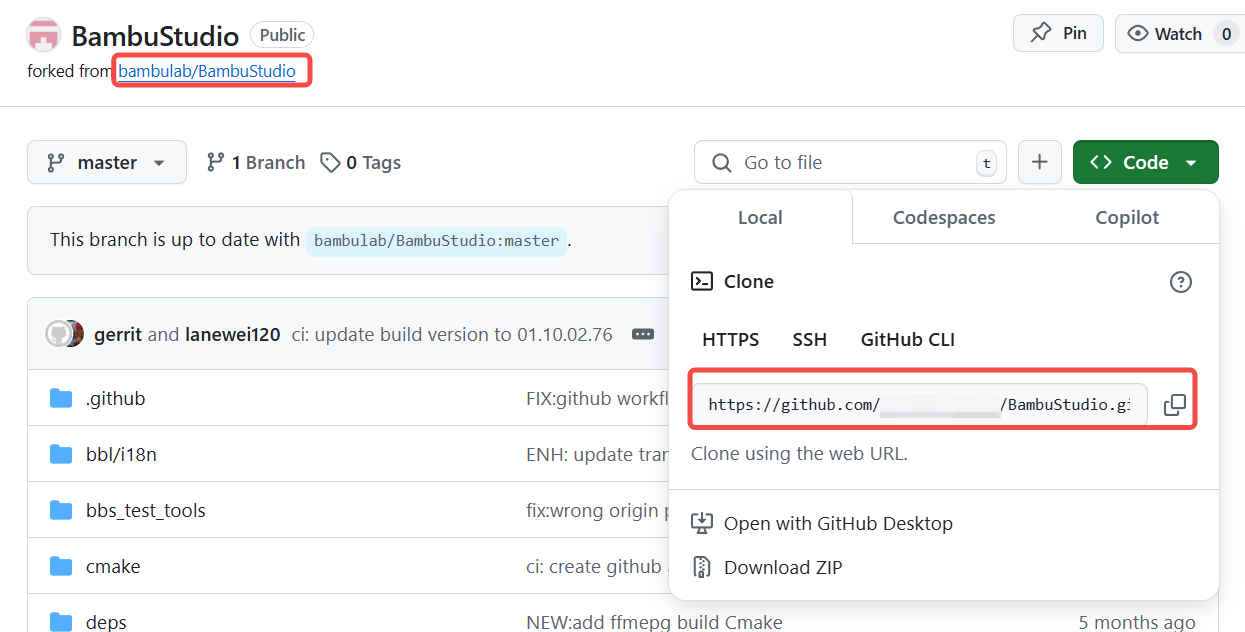View the 1 Branch link

point(255,162)
